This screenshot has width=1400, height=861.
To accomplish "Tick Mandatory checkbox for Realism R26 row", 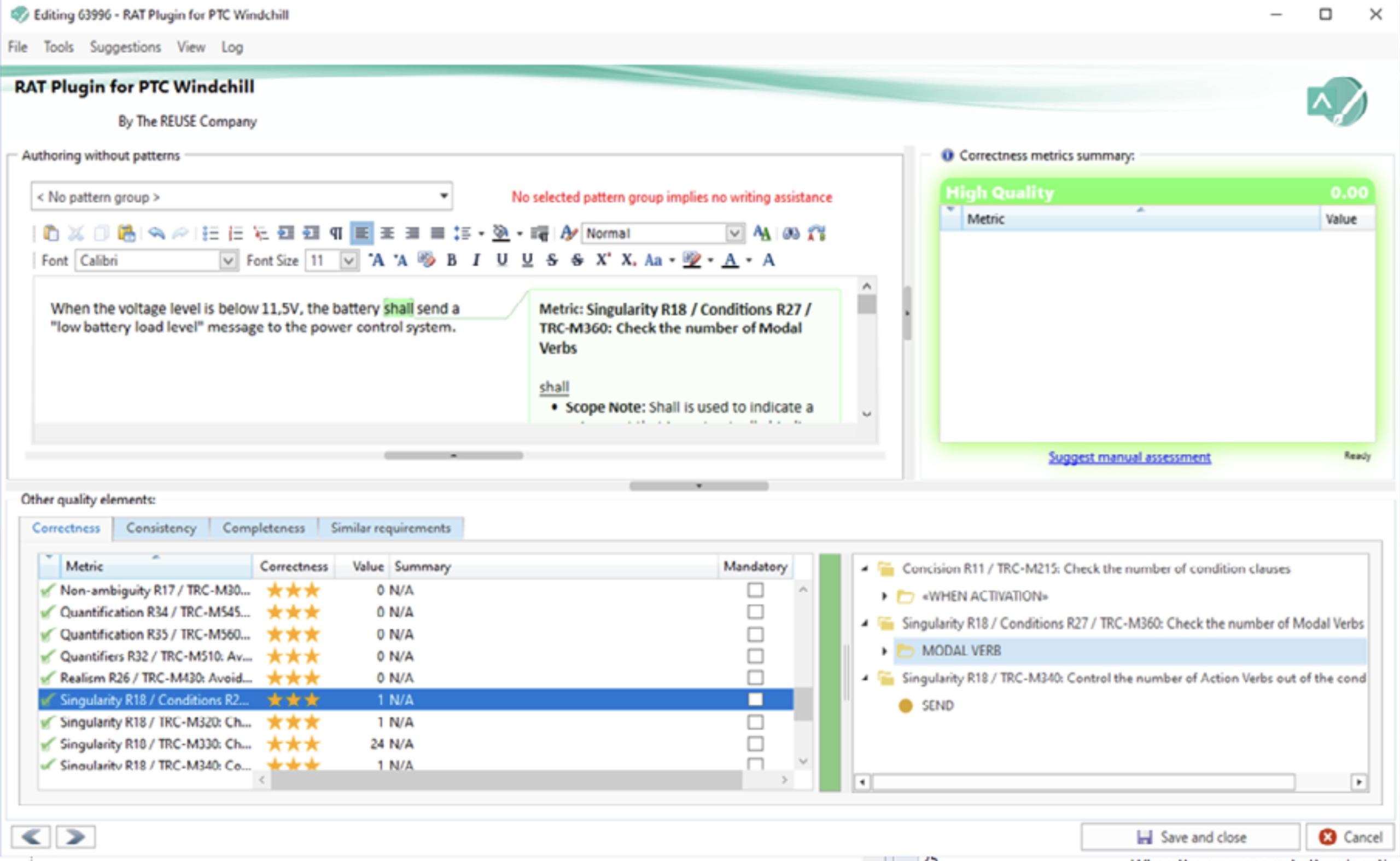I will [755, 678].
